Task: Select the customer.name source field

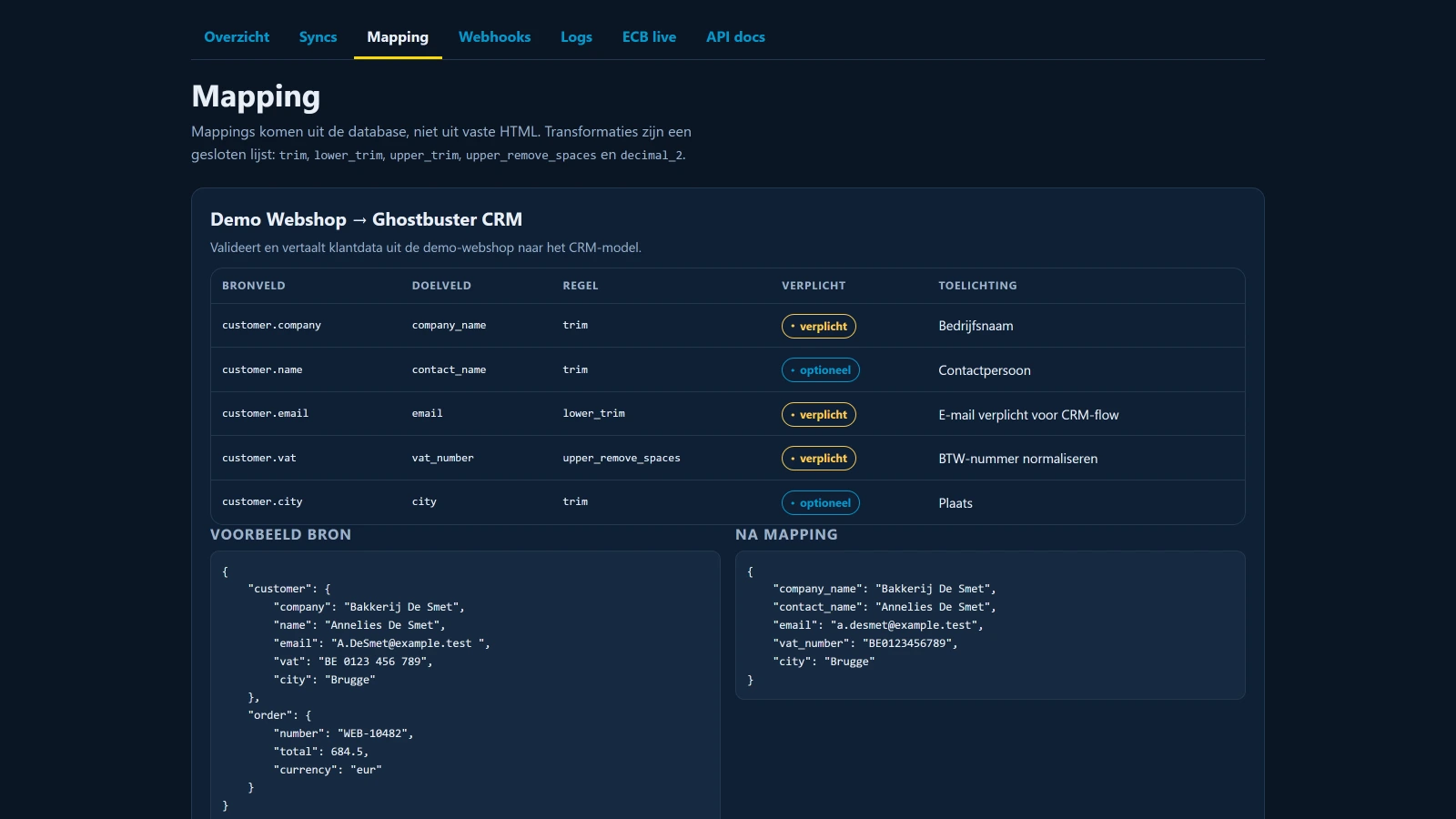Action: click(x=262, y=370)
